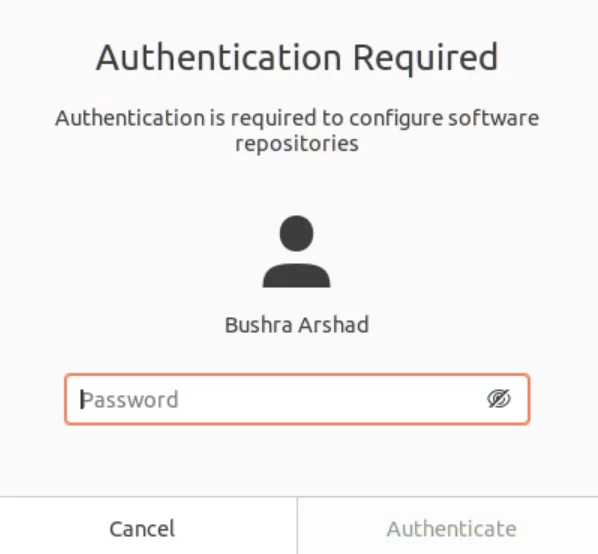Click the Password placeholder text
Image resolution: width=598 pixels, height=554 pixels.
tap(130, 400)
